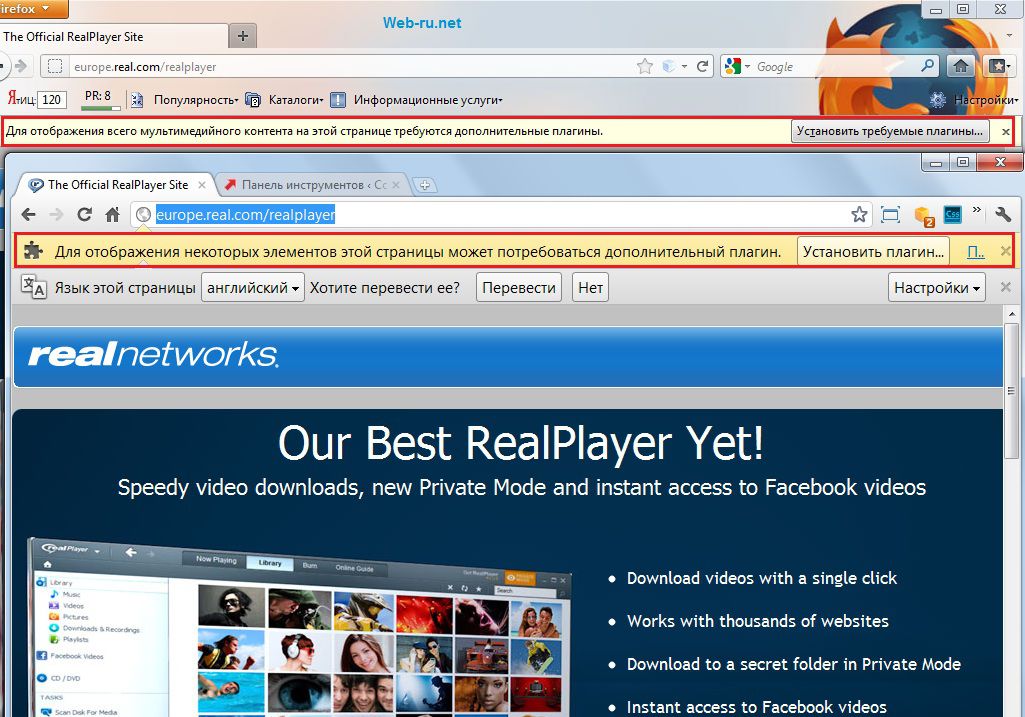The width and height of the screenshot is (1025, 717).
Task: Open the английский language dropdown
Action: point(252,288)
